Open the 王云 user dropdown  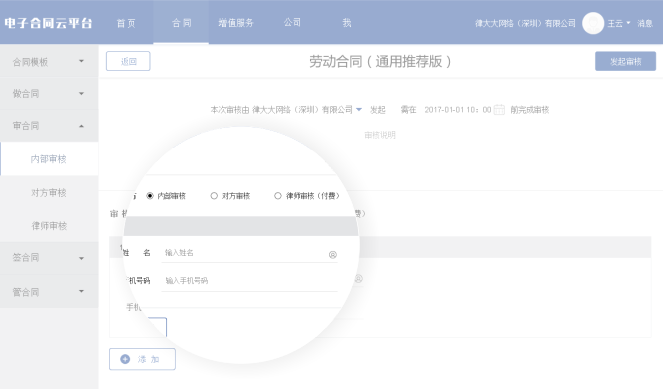tap(619, 23)
